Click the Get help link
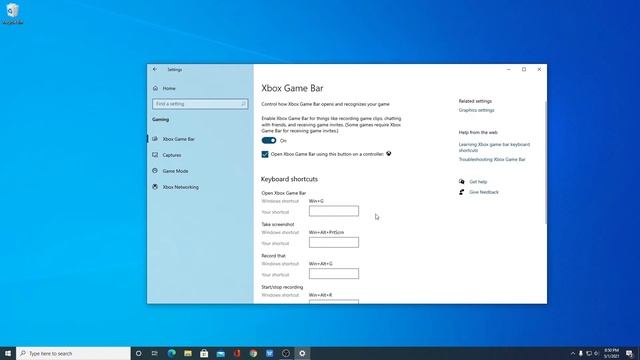 click(x=478, y=182)
